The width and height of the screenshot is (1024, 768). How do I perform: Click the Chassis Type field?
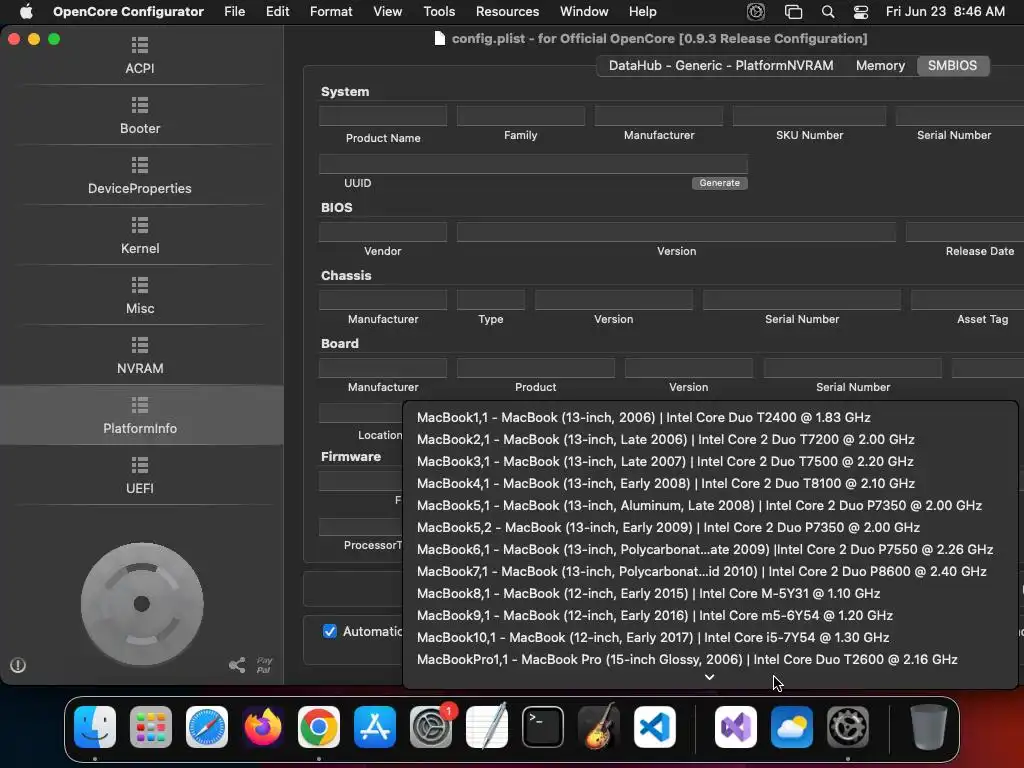pyautogui.click(x=490, y=300)
